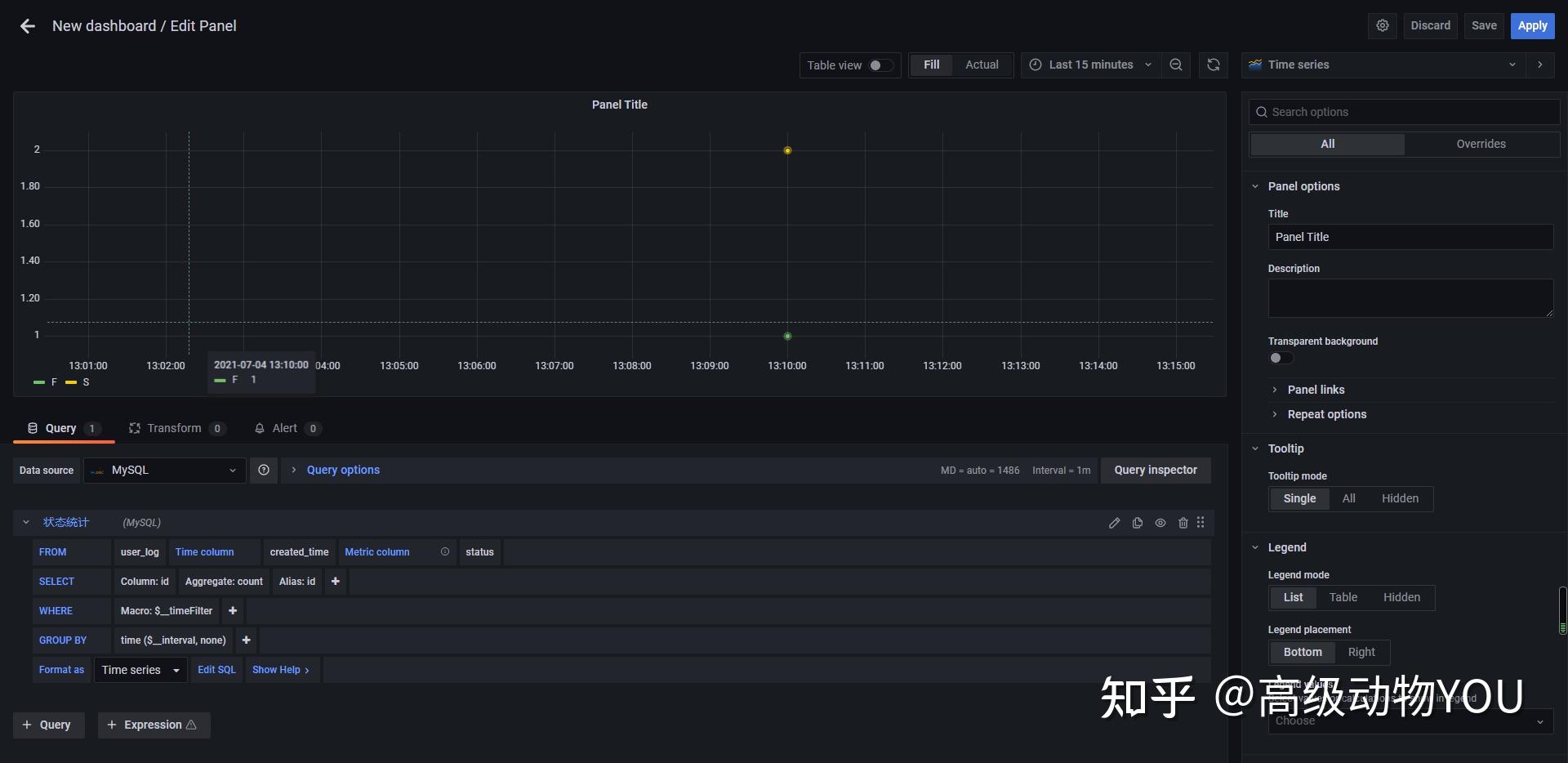The height and width of the screenshot is (763, 1568).
Task: Click the Panel Title input field
Action: 1410,237
